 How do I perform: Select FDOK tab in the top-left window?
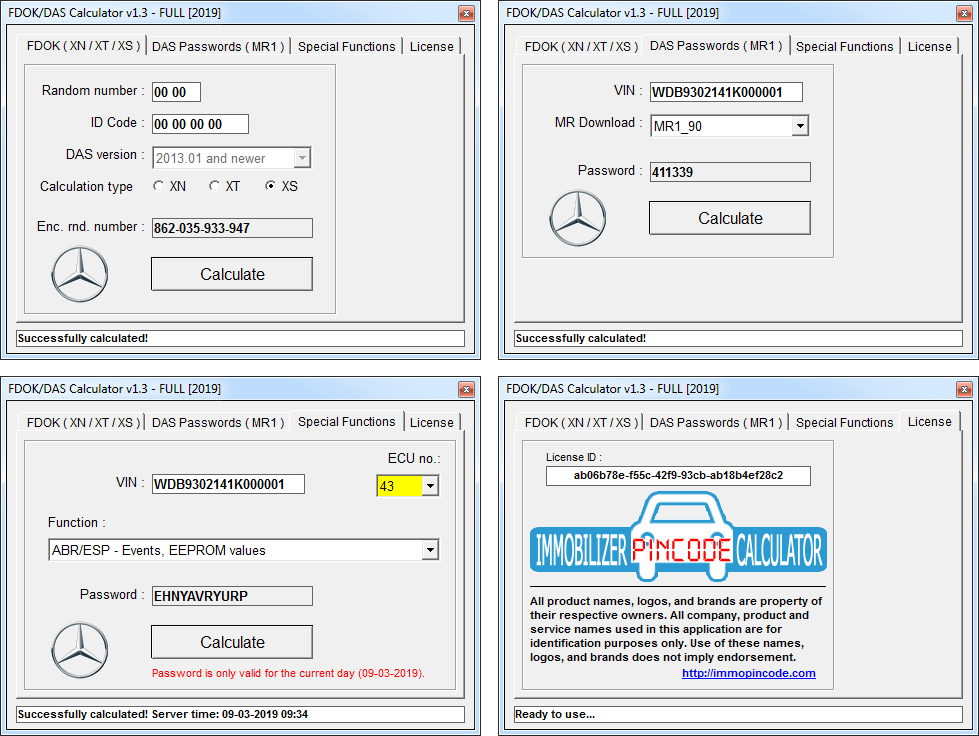pos(83,46)
